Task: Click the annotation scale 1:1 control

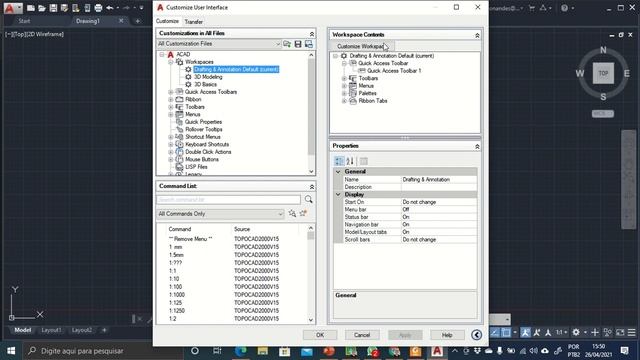Action: (x=560, y=332)
